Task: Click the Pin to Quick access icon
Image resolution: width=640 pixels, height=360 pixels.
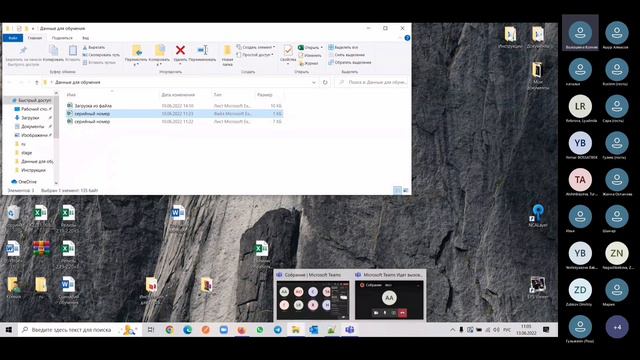Action: 23,50
